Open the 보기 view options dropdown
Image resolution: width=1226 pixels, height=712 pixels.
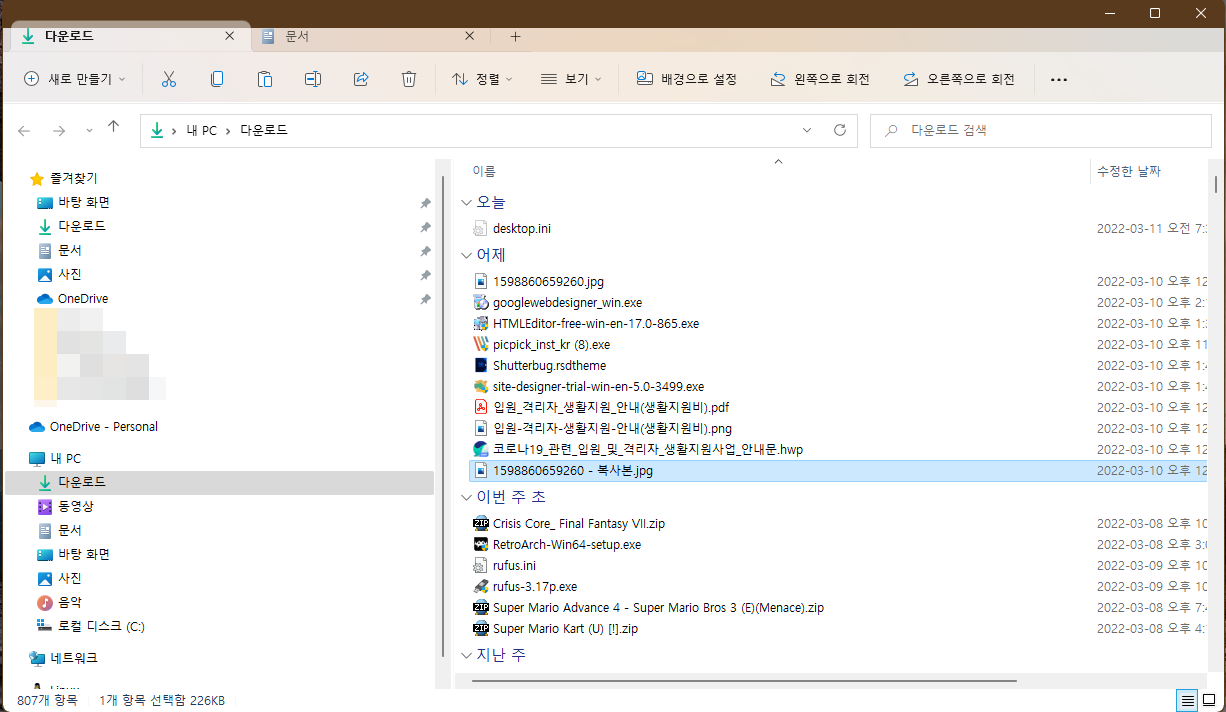[x=570, y=79]
